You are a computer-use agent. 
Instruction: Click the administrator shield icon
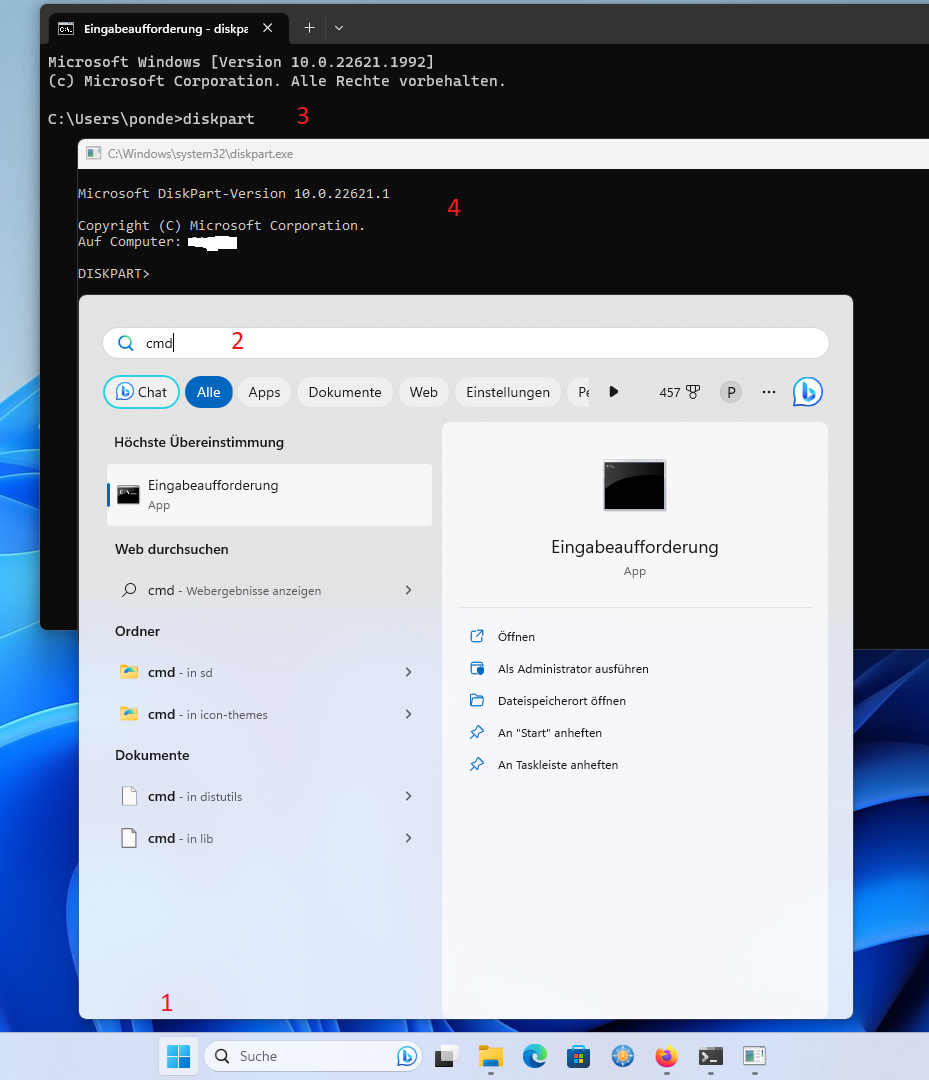coord(477,668)
